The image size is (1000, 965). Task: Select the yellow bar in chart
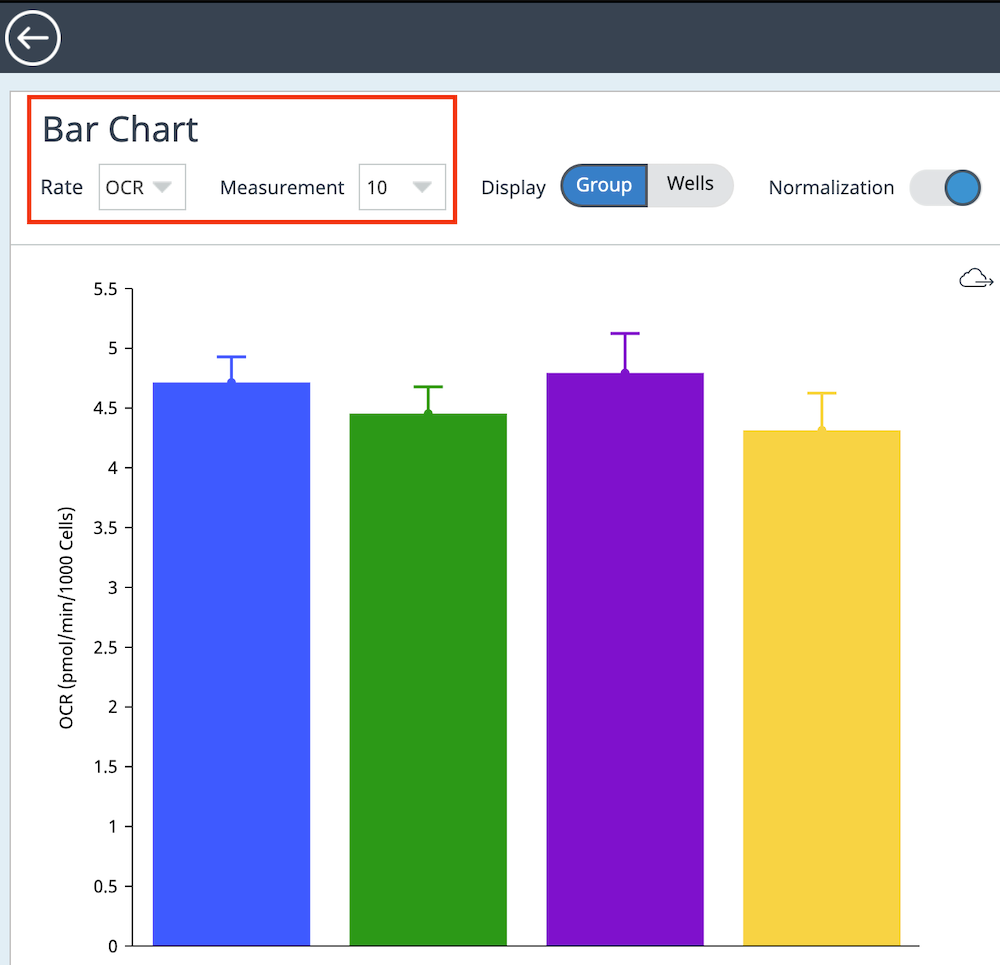(822, 688)
